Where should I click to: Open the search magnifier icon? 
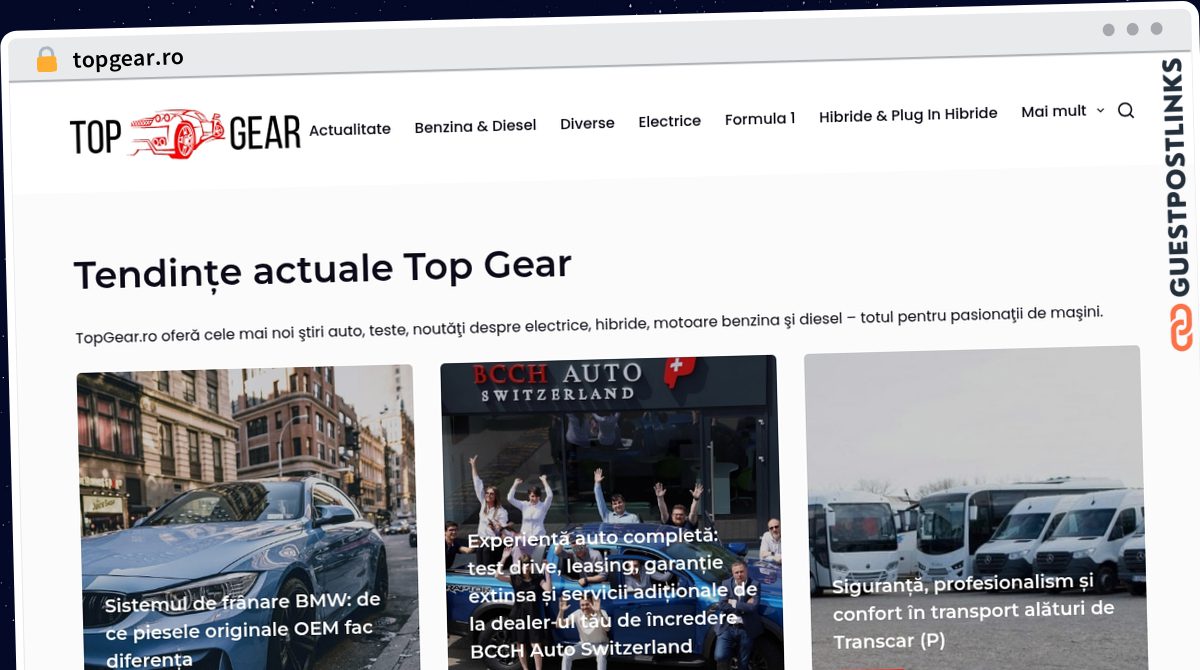point(1125,110)
